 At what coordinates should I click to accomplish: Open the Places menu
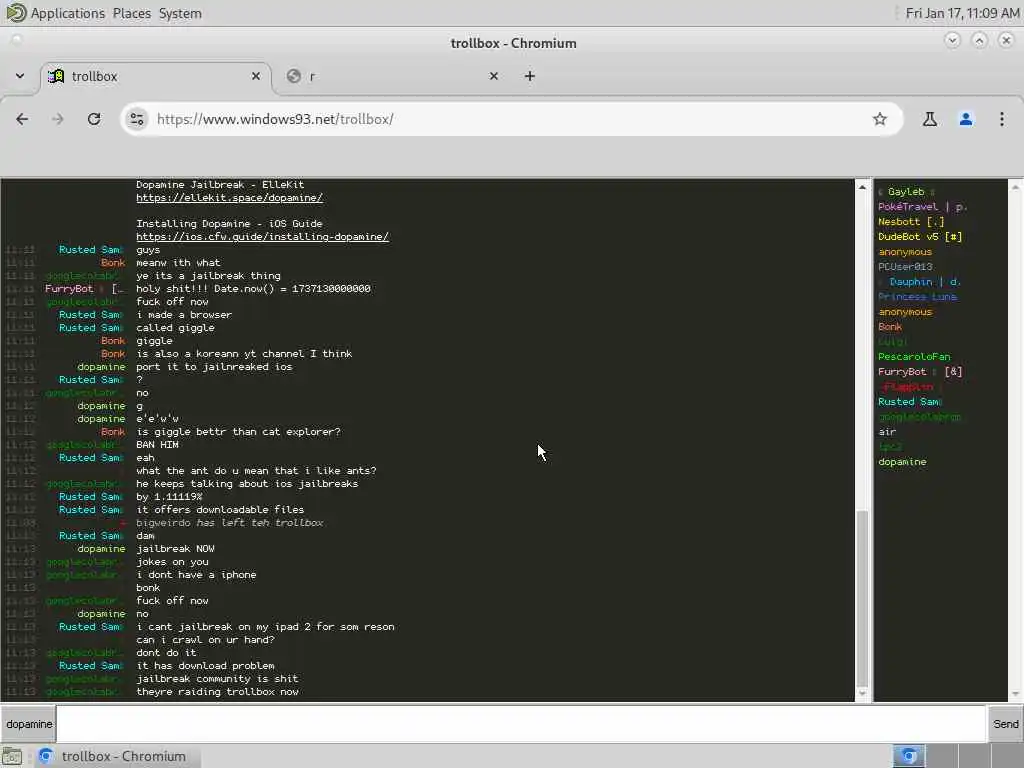coord(131,13)
